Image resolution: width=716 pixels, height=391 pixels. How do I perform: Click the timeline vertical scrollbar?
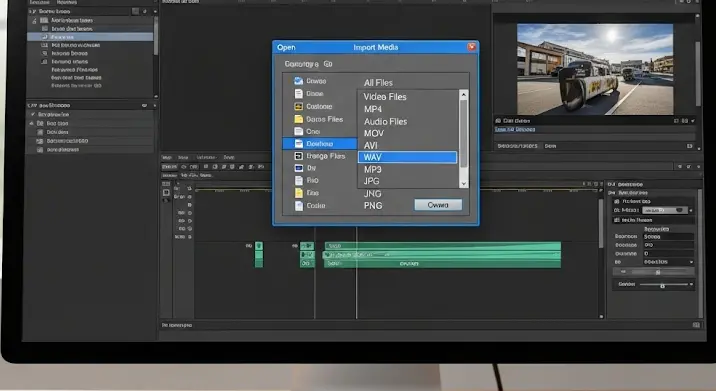(601, 224)
